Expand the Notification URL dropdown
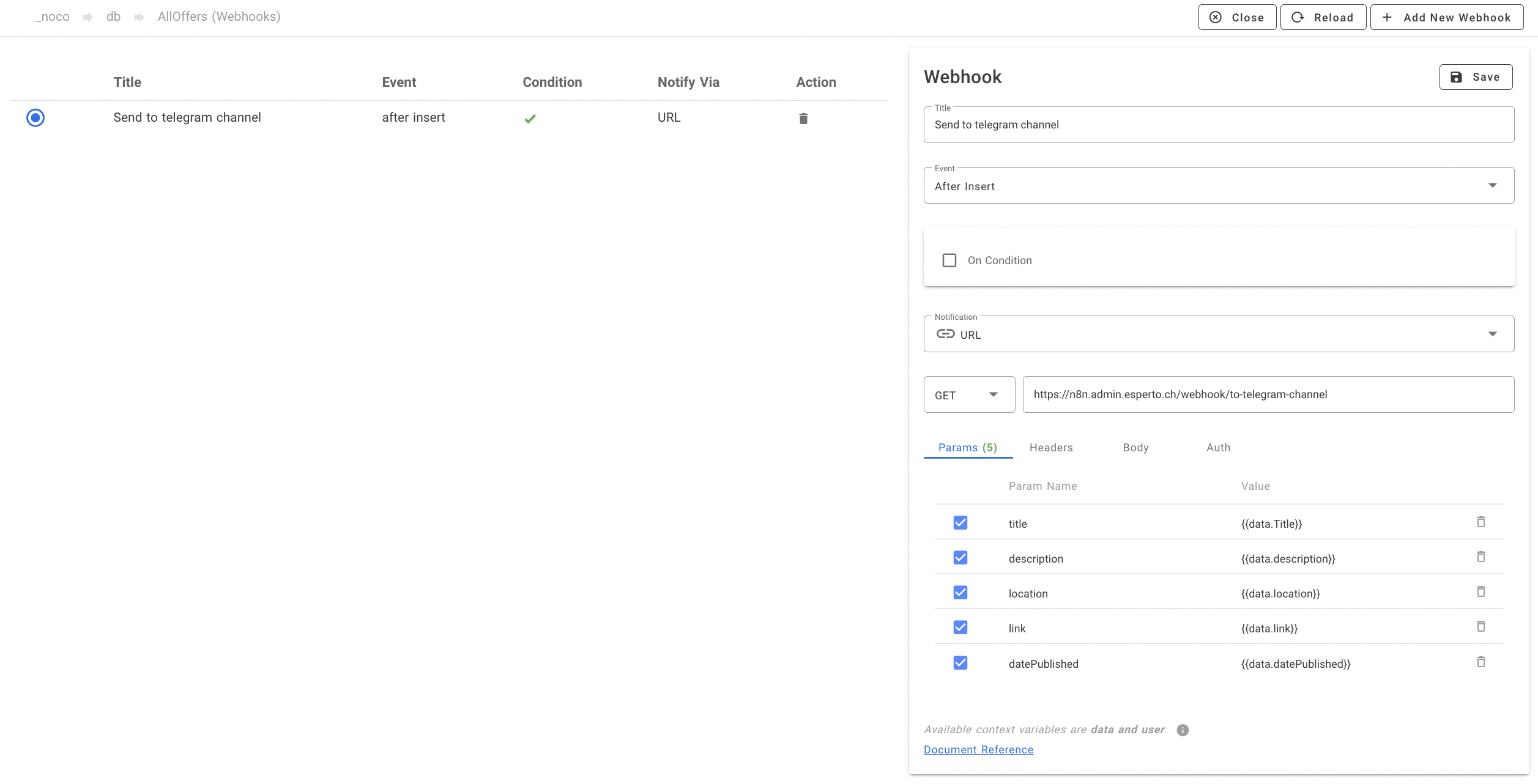The width and height of the screenshot is (1538, 784). 1492,334
